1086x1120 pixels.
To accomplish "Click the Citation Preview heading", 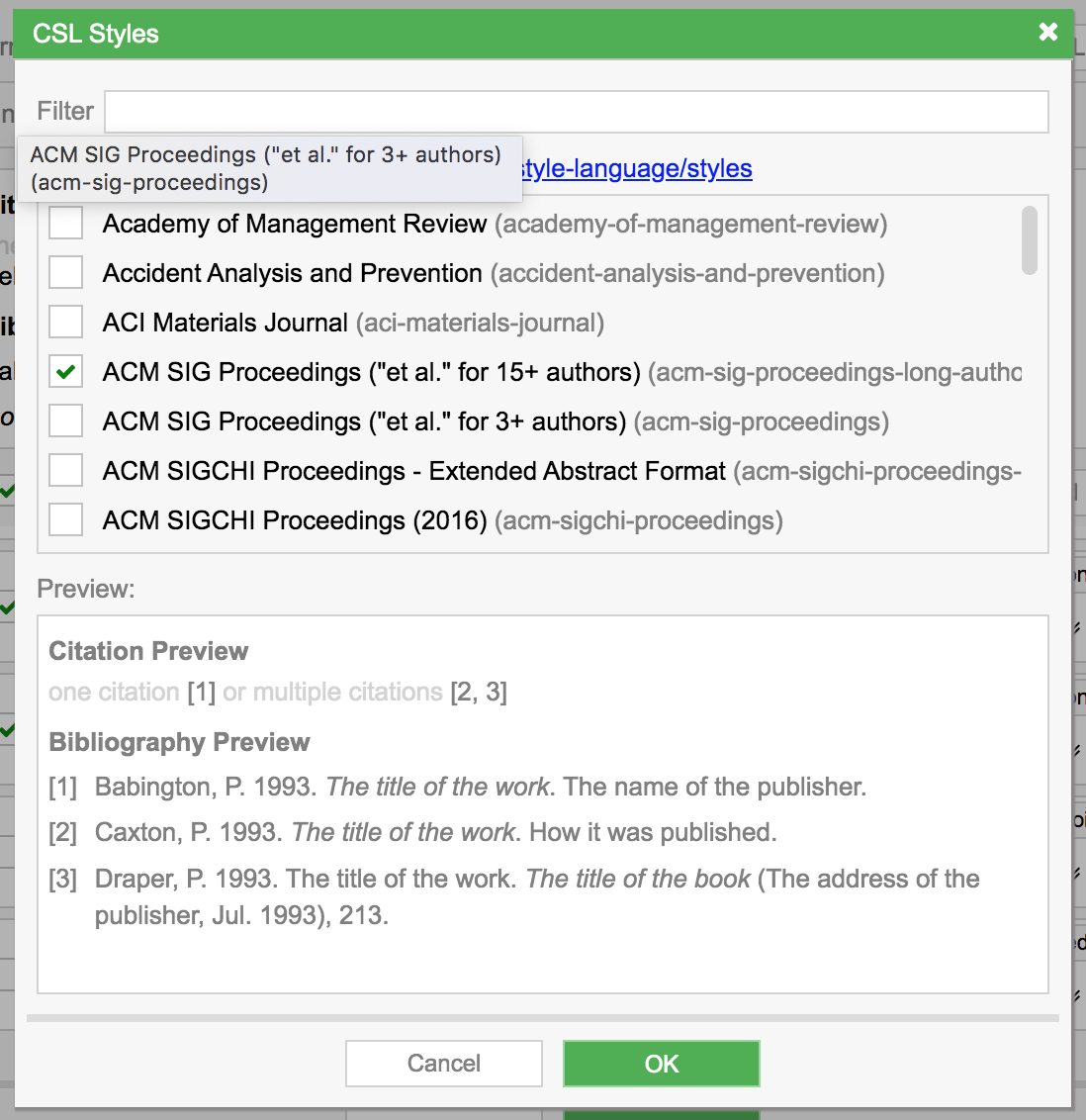I will 148,651.
